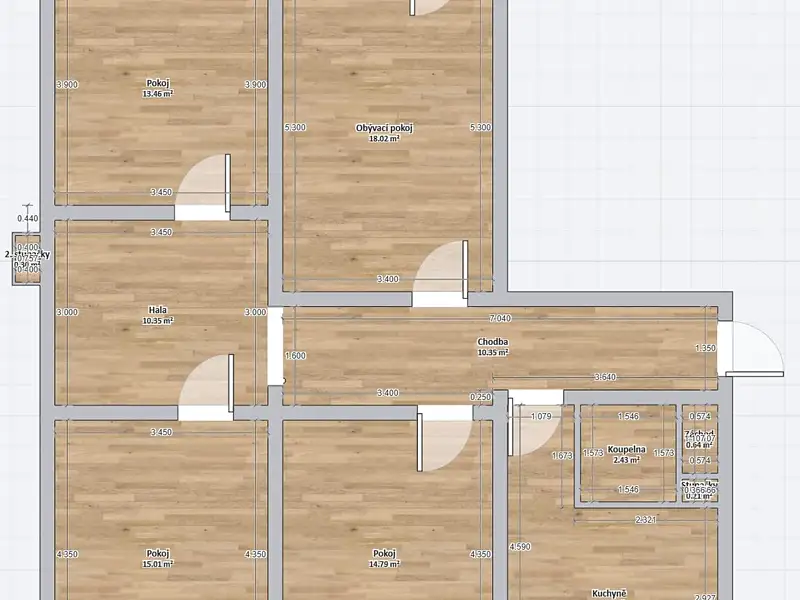
Task: Click the 0.250 wall dimension
Action: point(481,396)
